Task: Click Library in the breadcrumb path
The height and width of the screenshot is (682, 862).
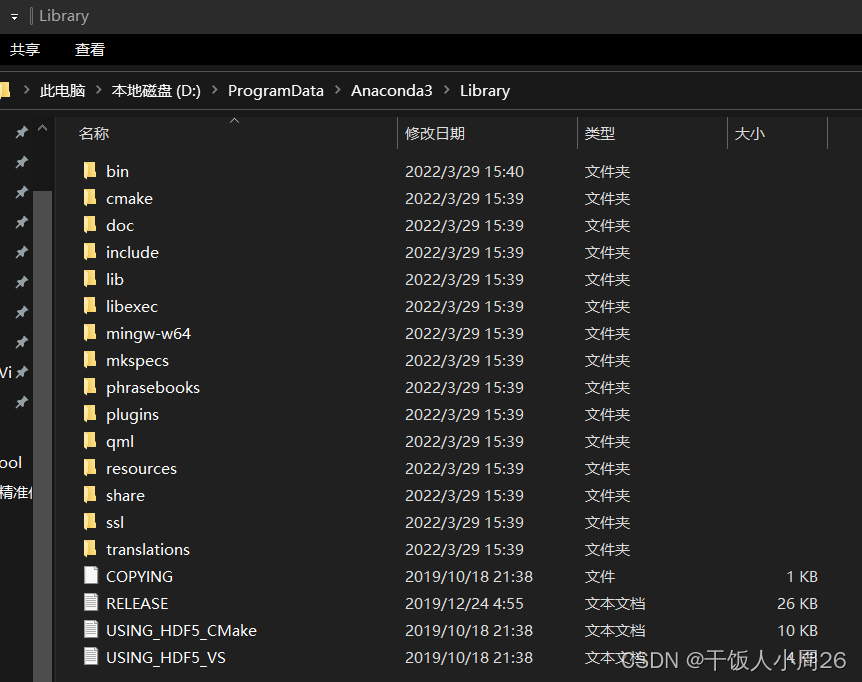Action: coord(485,91)
